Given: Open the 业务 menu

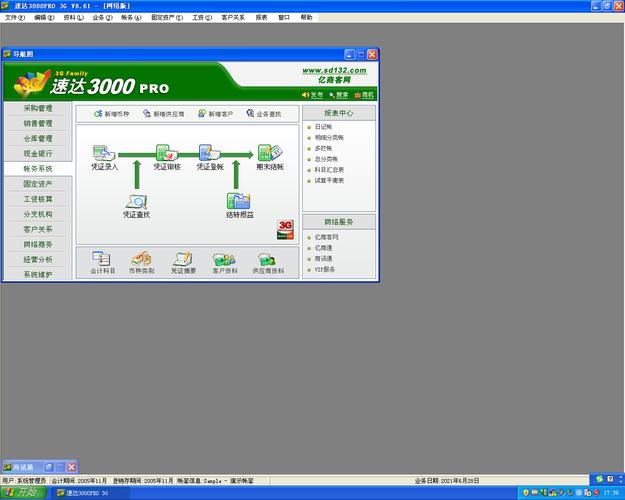Looking at the screenshot, I should tap(102, 18).
